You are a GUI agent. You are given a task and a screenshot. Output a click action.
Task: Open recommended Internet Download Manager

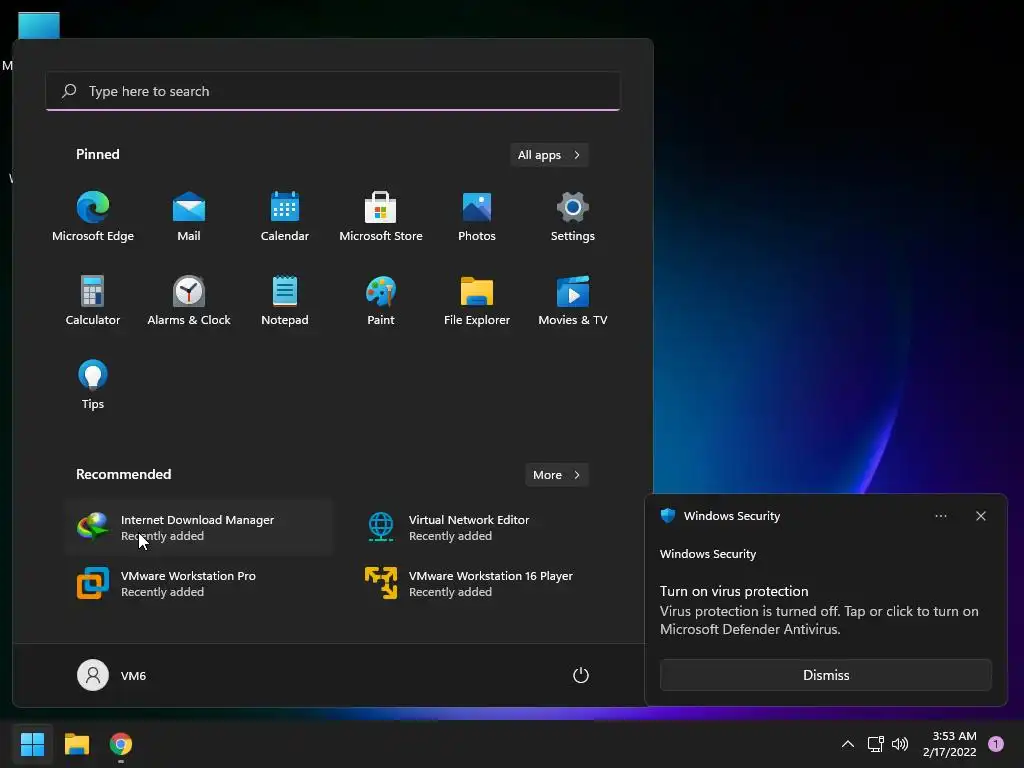point(199,528)
